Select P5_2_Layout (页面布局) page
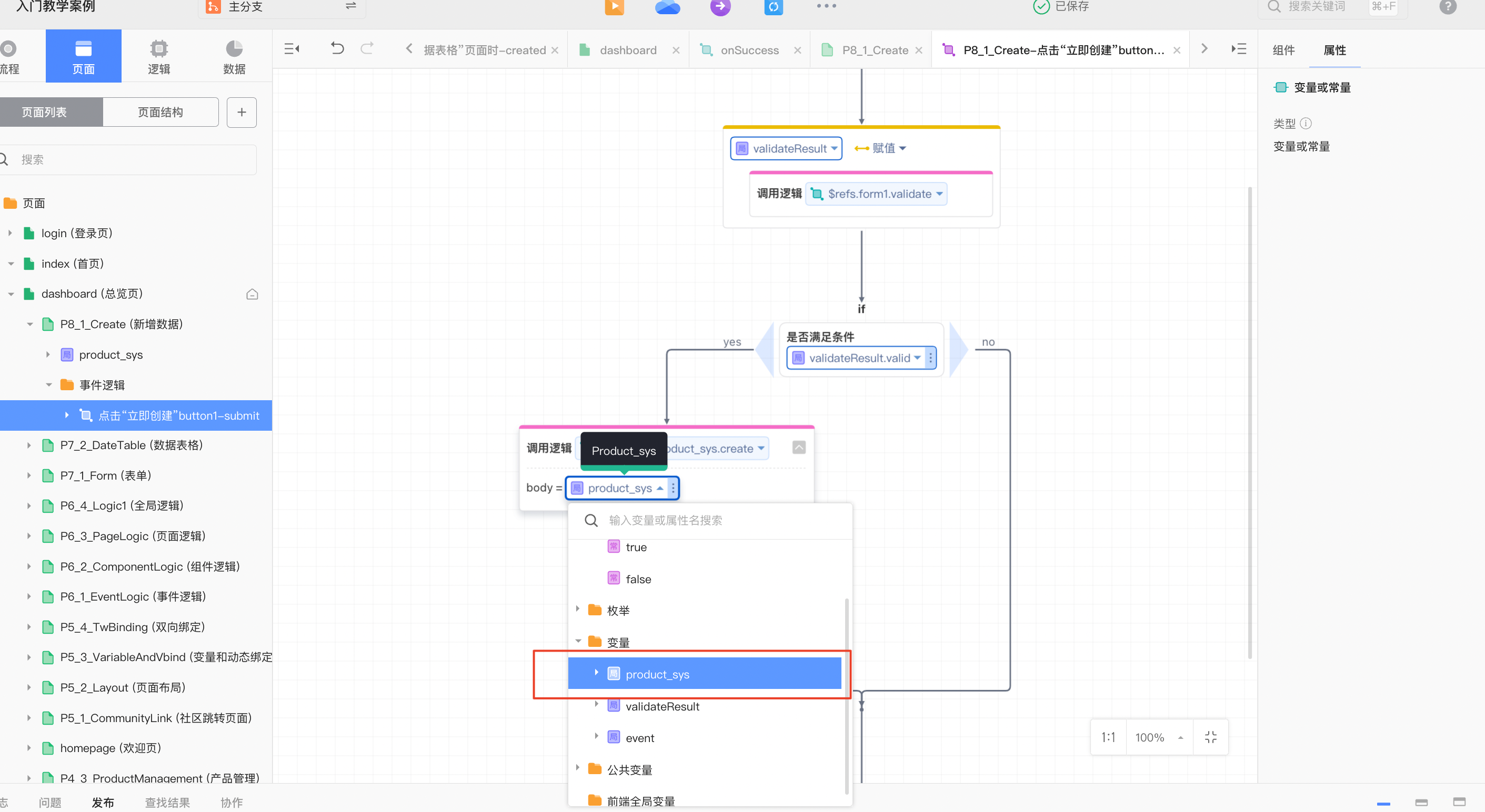 click(123, 687)
